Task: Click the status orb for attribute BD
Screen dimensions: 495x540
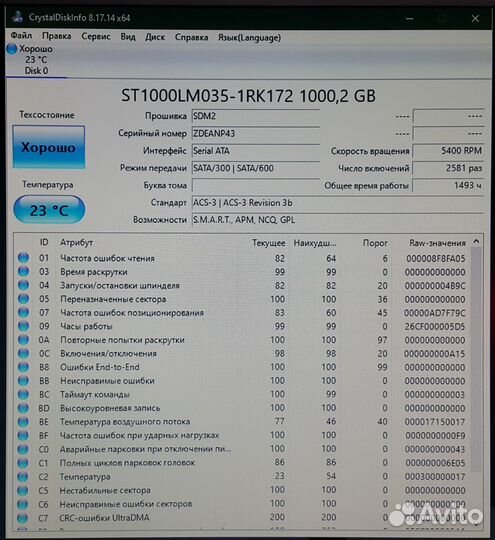Action: pos(23,408)
